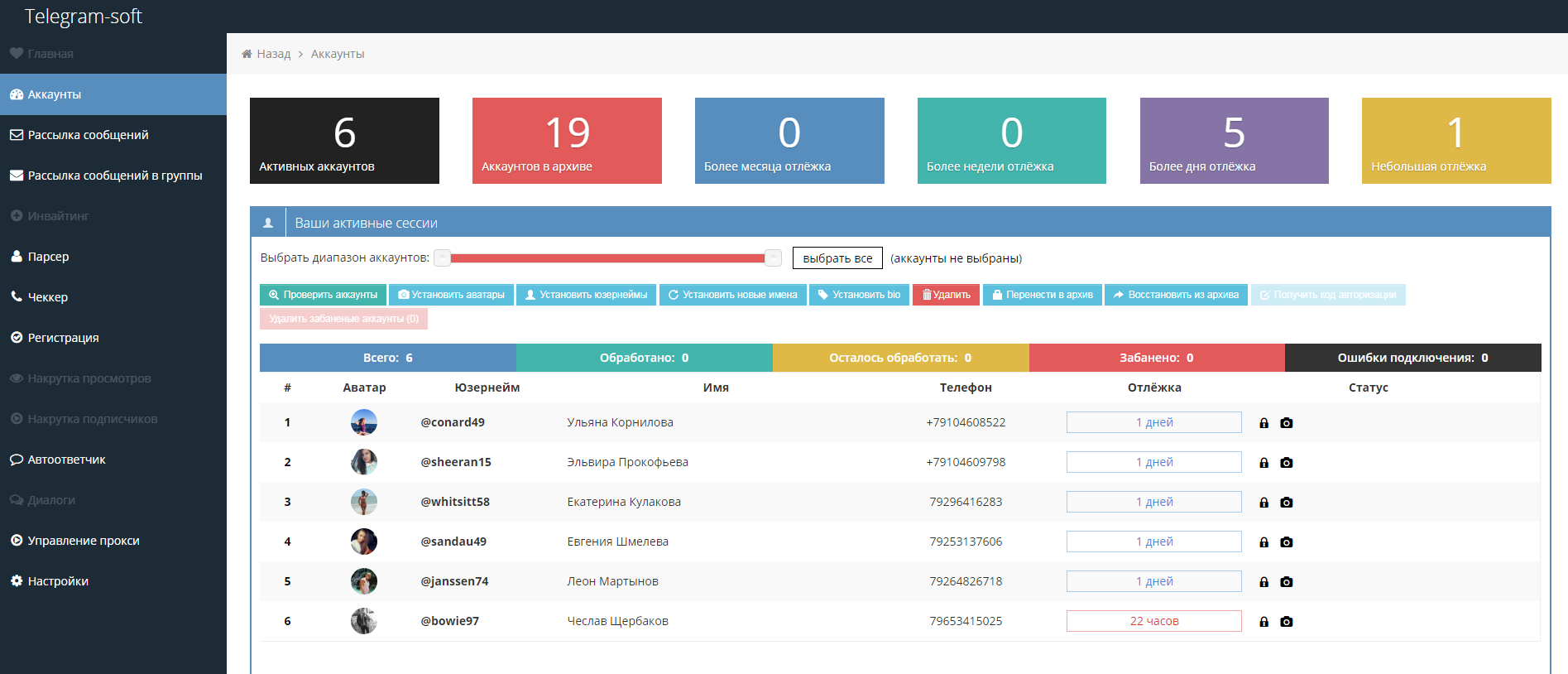Click camera icon in the @janssen74 row
The height and width of the screenshot is (674, 1568).
click(1286, 582)
